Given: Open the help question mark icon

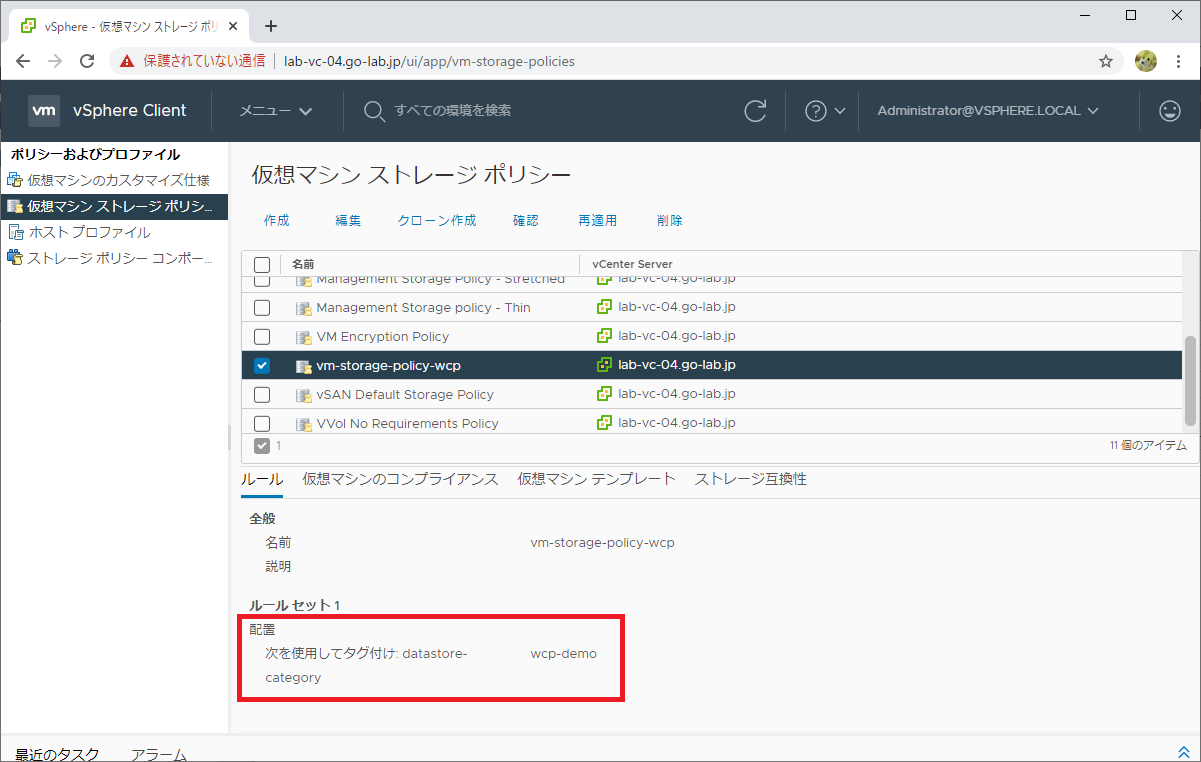Looking at the screenshot, I should (x=815, y=111).
